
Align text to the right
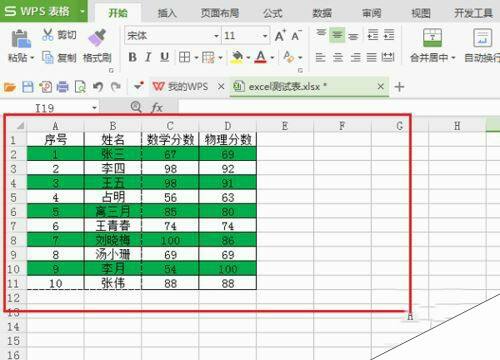[x=355, y=57]
